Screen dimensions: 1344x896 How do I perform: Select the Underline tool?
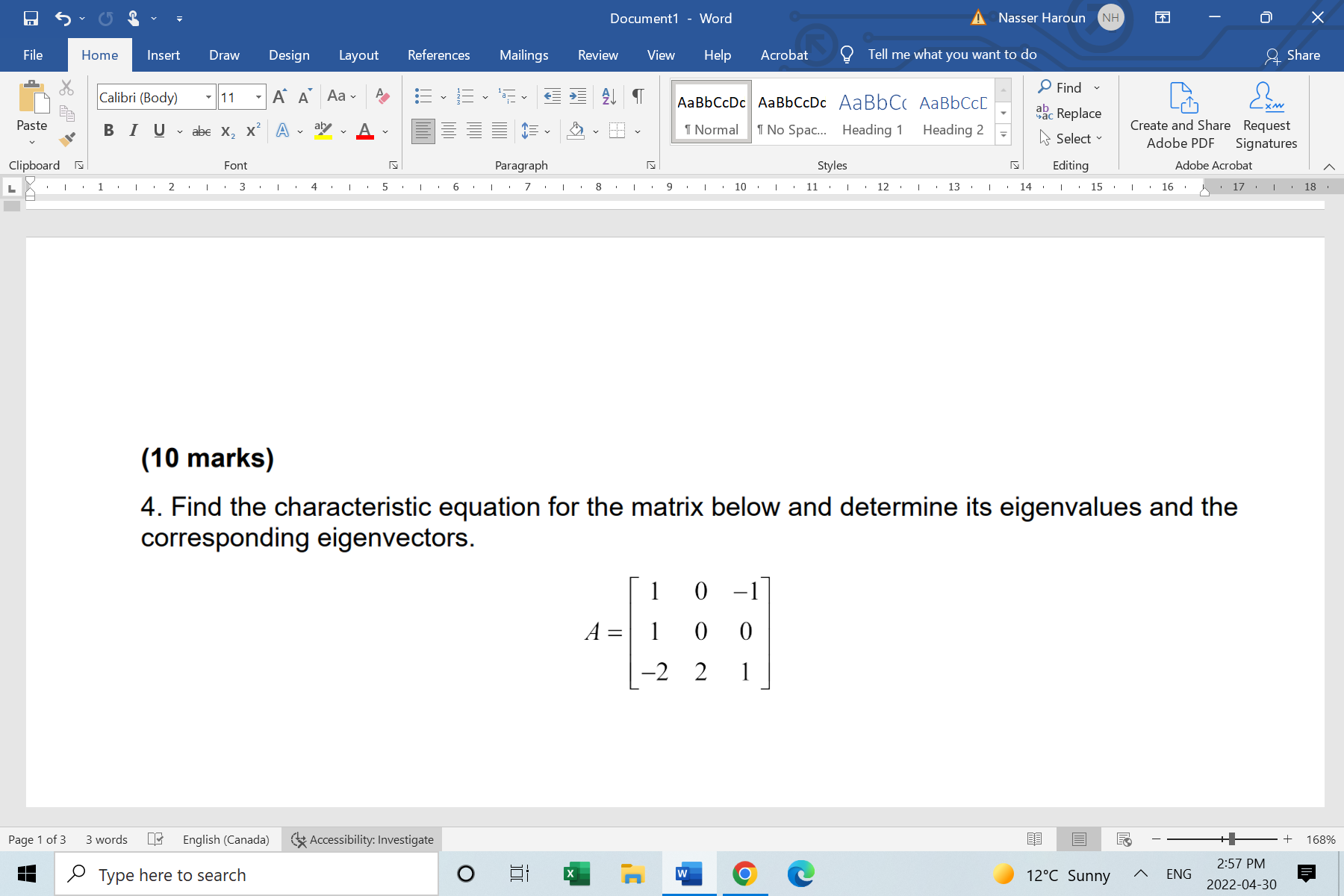click(x=158, y=130)
